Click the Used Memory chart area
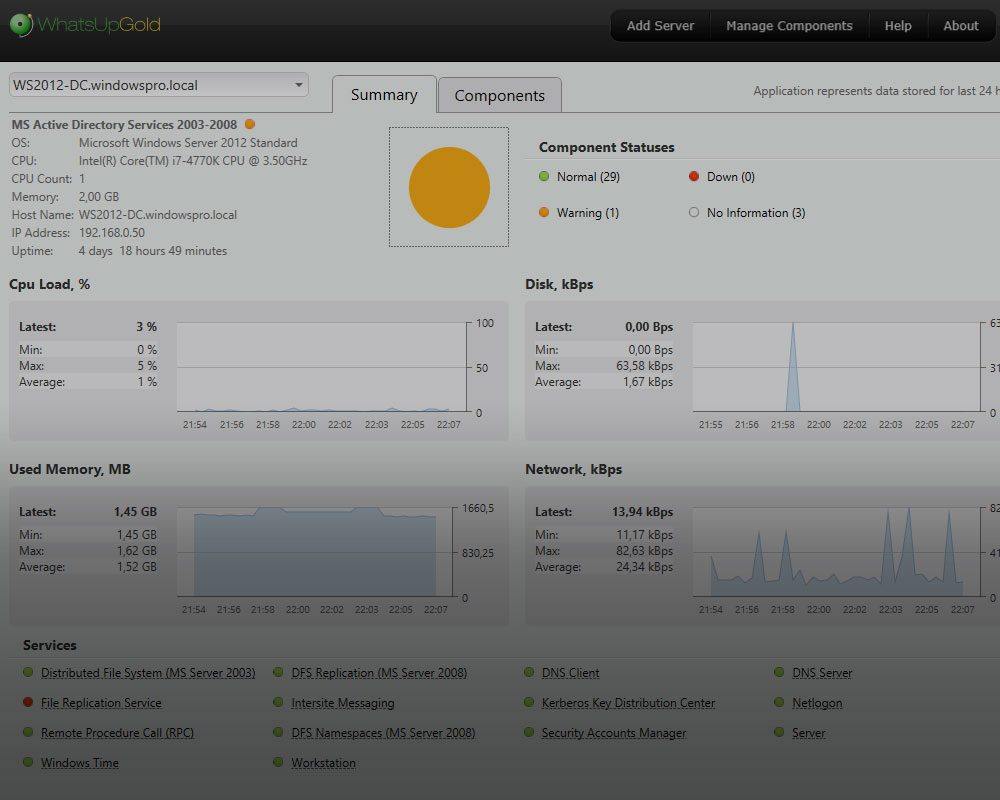Viewport: 1000px width, 800px height. (315, 552)
